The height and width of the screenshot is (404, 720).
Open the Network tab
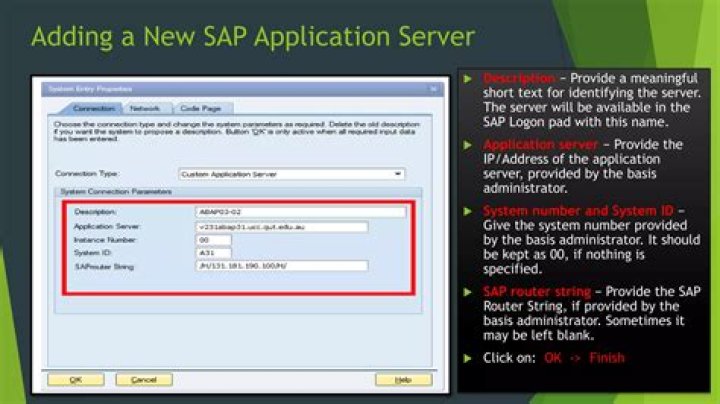[x=145, y=108]
